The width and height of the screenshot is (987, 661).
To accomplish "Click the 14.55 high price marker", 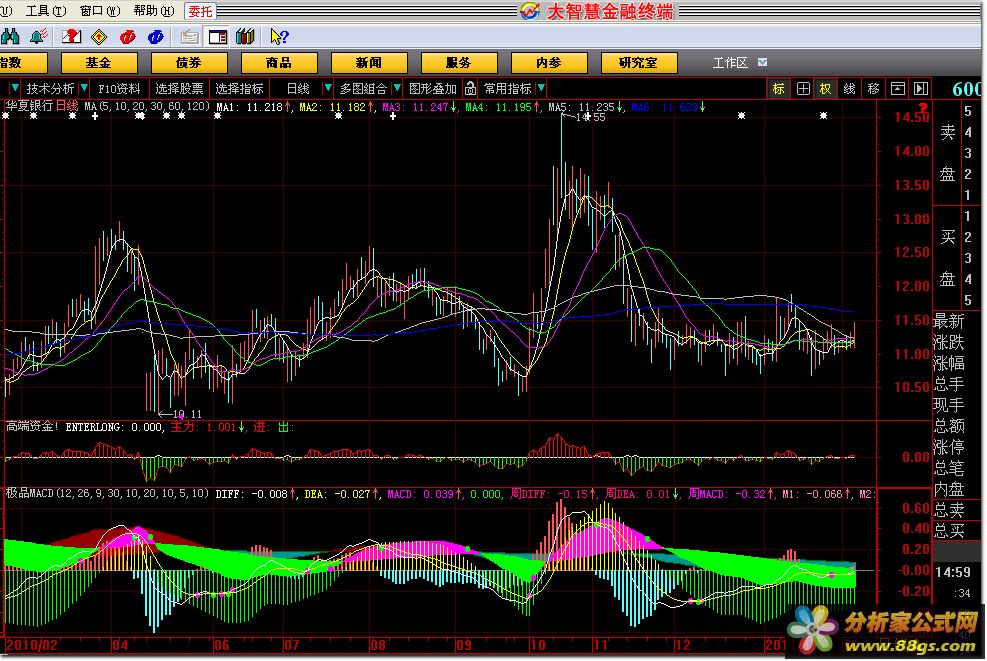I will 590,117.
